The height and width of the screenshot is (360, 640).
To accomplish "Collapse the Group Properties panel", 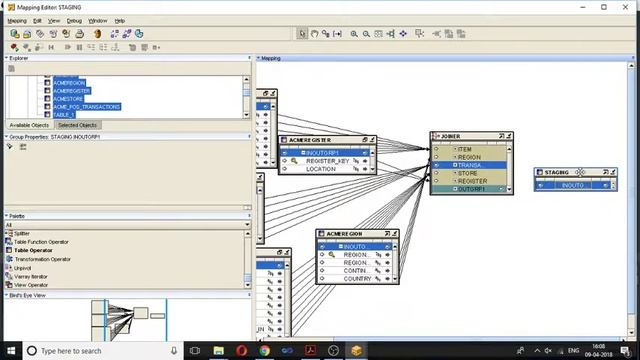I will (x=7, y=137).
